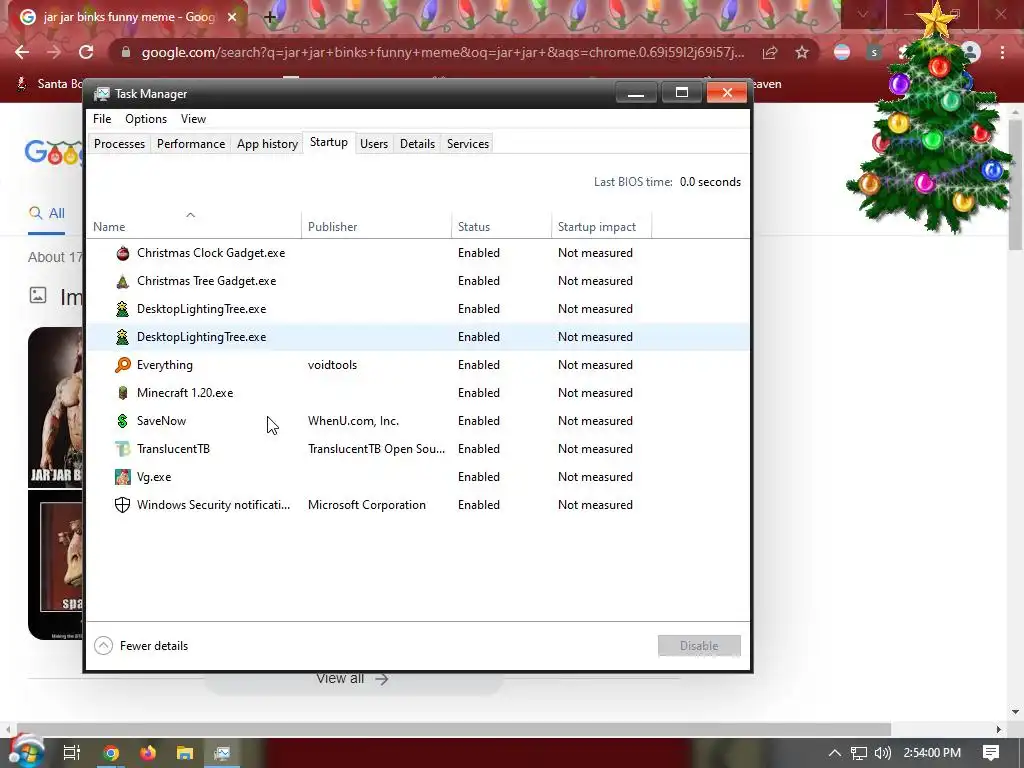Image resolution: width=1024 pixels, height=768 pixels.
Task: Click the Chrome profile avatar icon
Action: [x=971, y=52]
